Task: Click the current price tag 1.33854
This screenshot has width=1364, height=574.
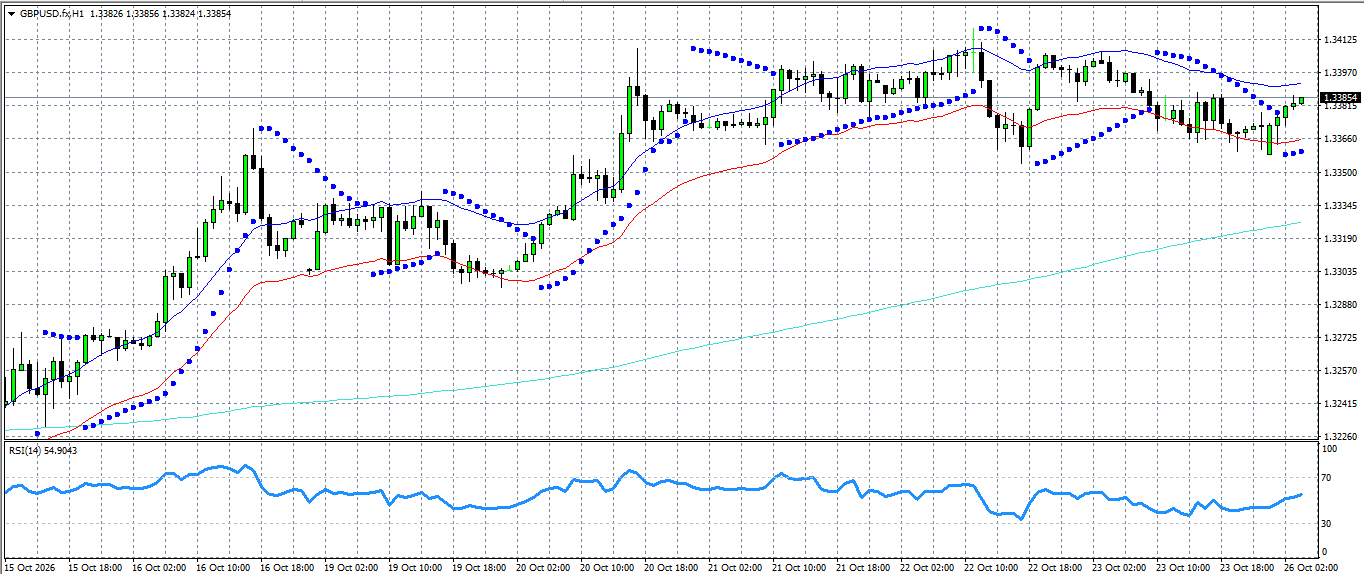Action: click(1340, 98)
